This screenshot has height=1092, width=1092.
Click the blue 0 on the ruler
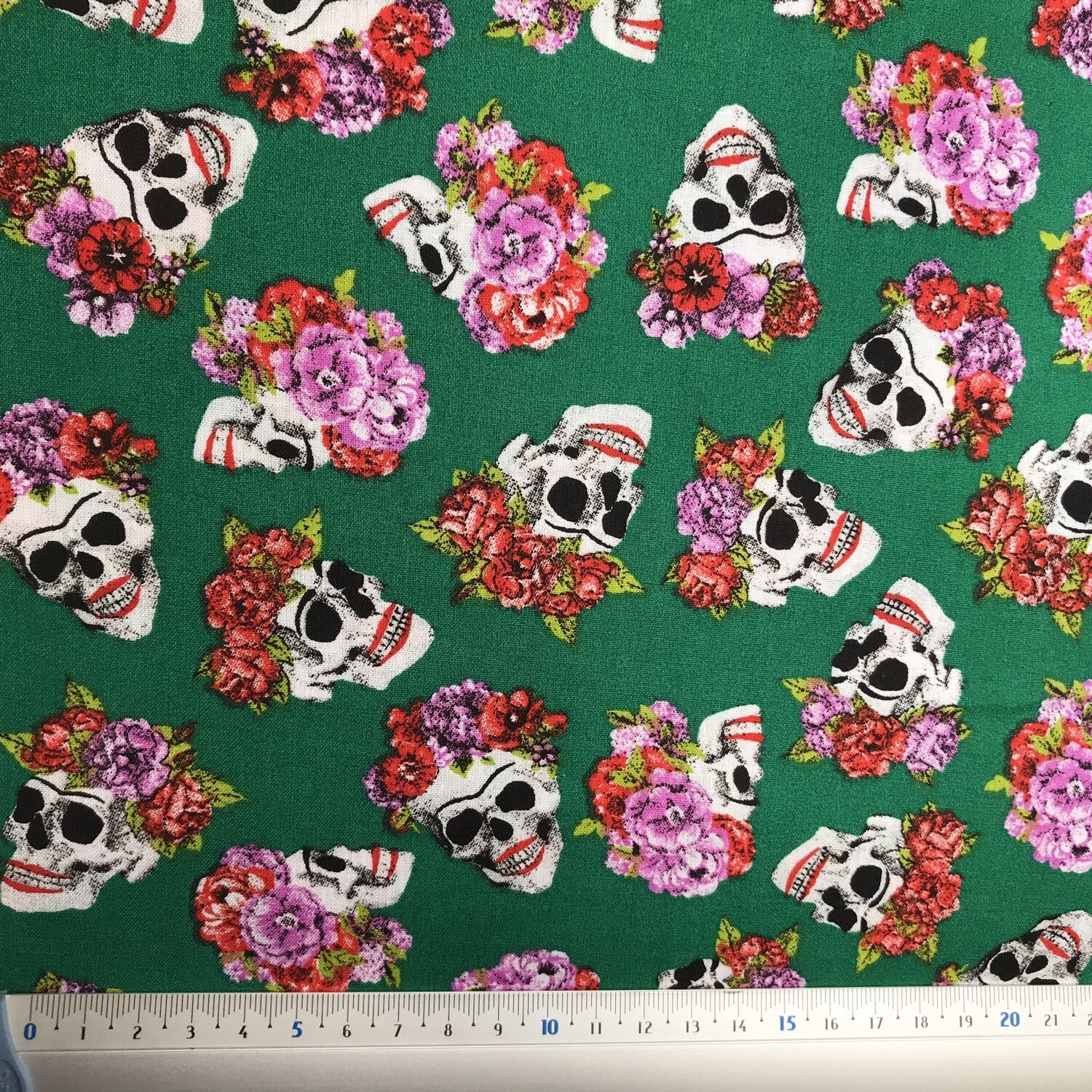(31, 1031)
